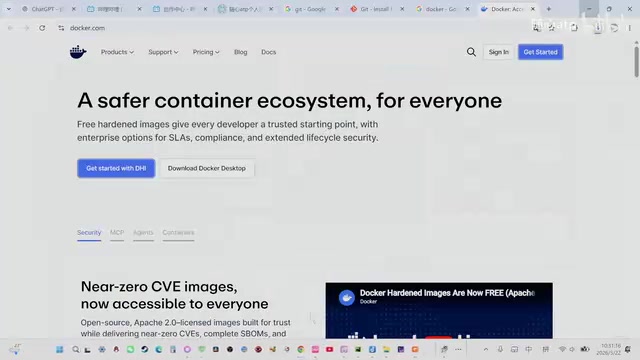View site information icon beside docker.com
640x360 pixels.
point(61,28)
